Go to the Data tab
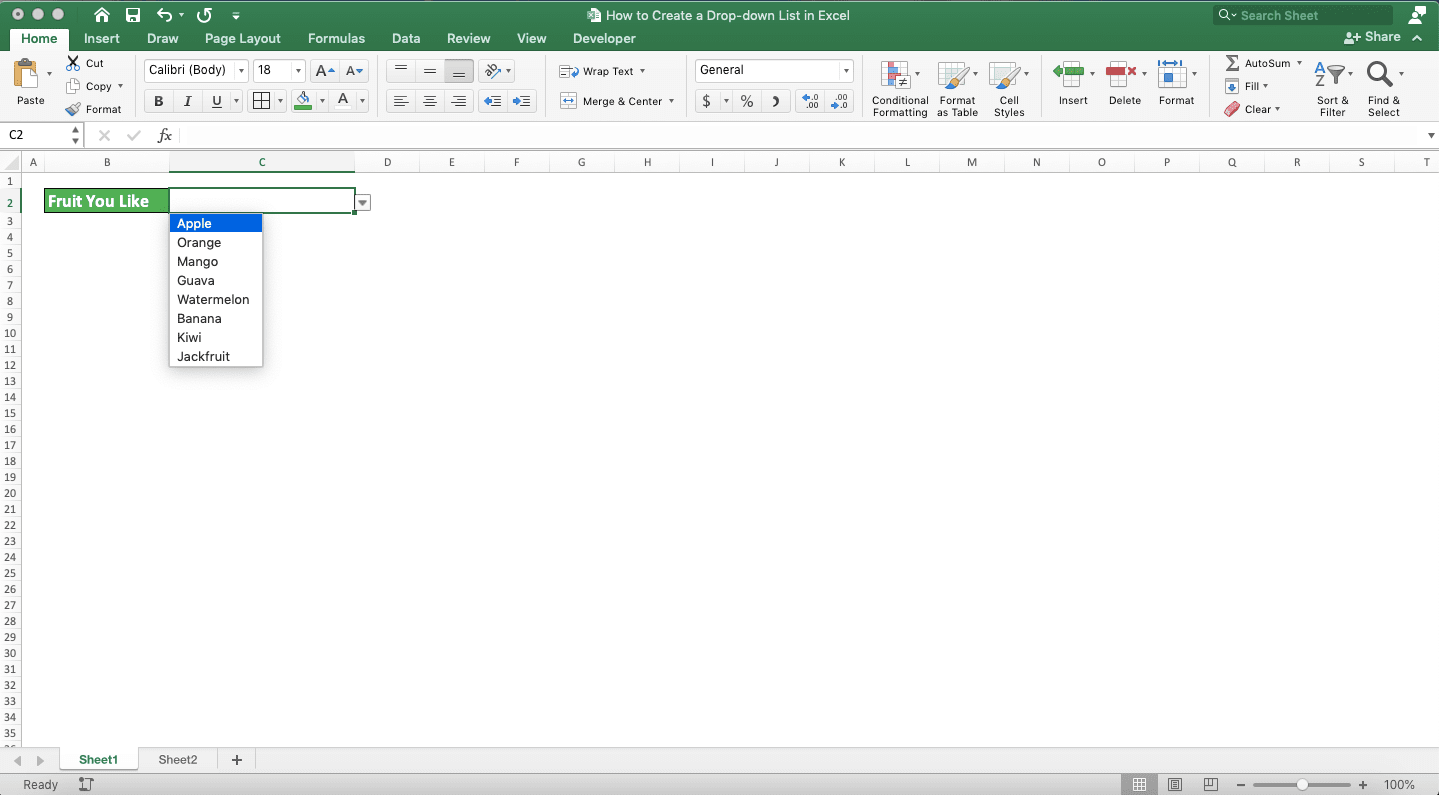The height and width of the screenshot is (795, 1439). click(x=406, y=38)
